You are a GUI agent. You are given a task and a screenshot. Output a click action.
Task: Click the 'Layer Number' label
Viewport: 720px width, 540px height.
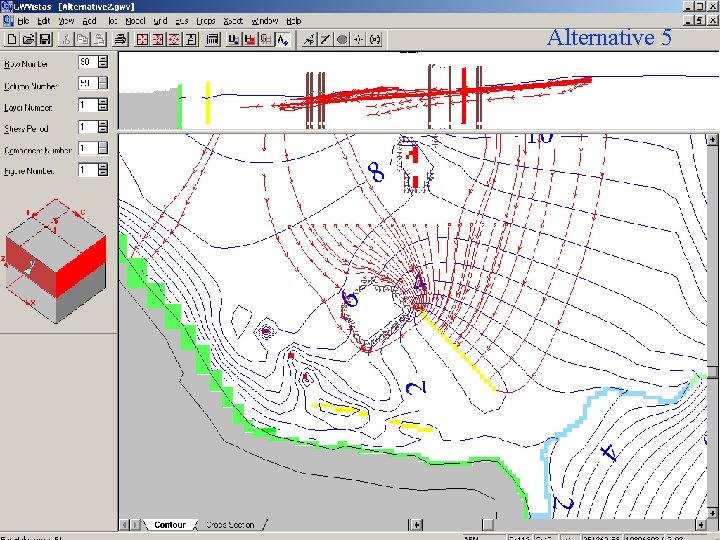[x=28, y=107]
